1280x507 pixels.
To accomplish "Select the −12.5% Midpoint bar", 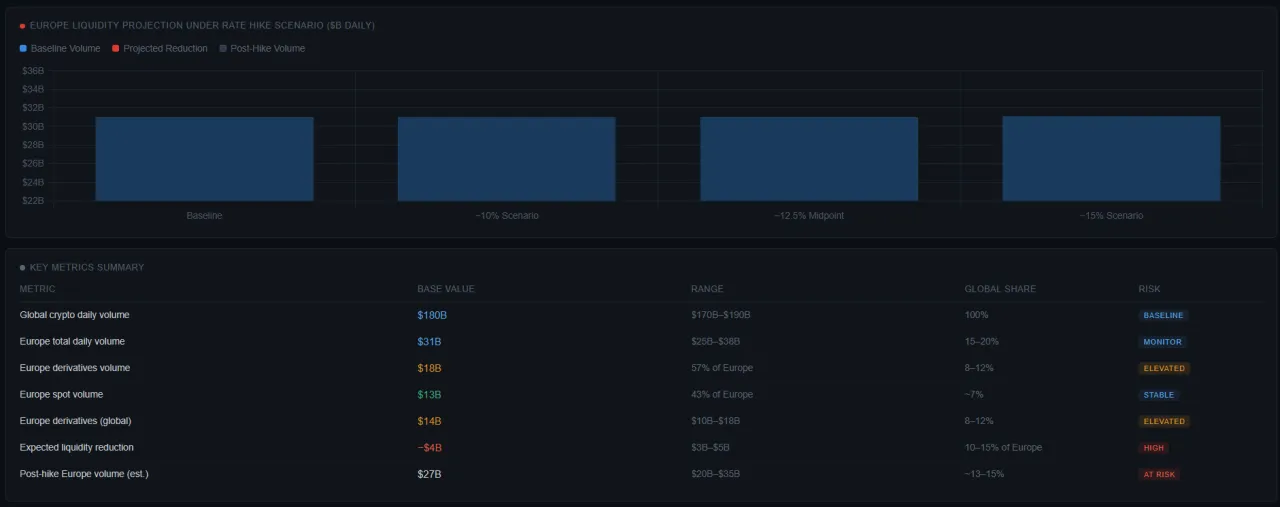I will (x=808, y=159).
